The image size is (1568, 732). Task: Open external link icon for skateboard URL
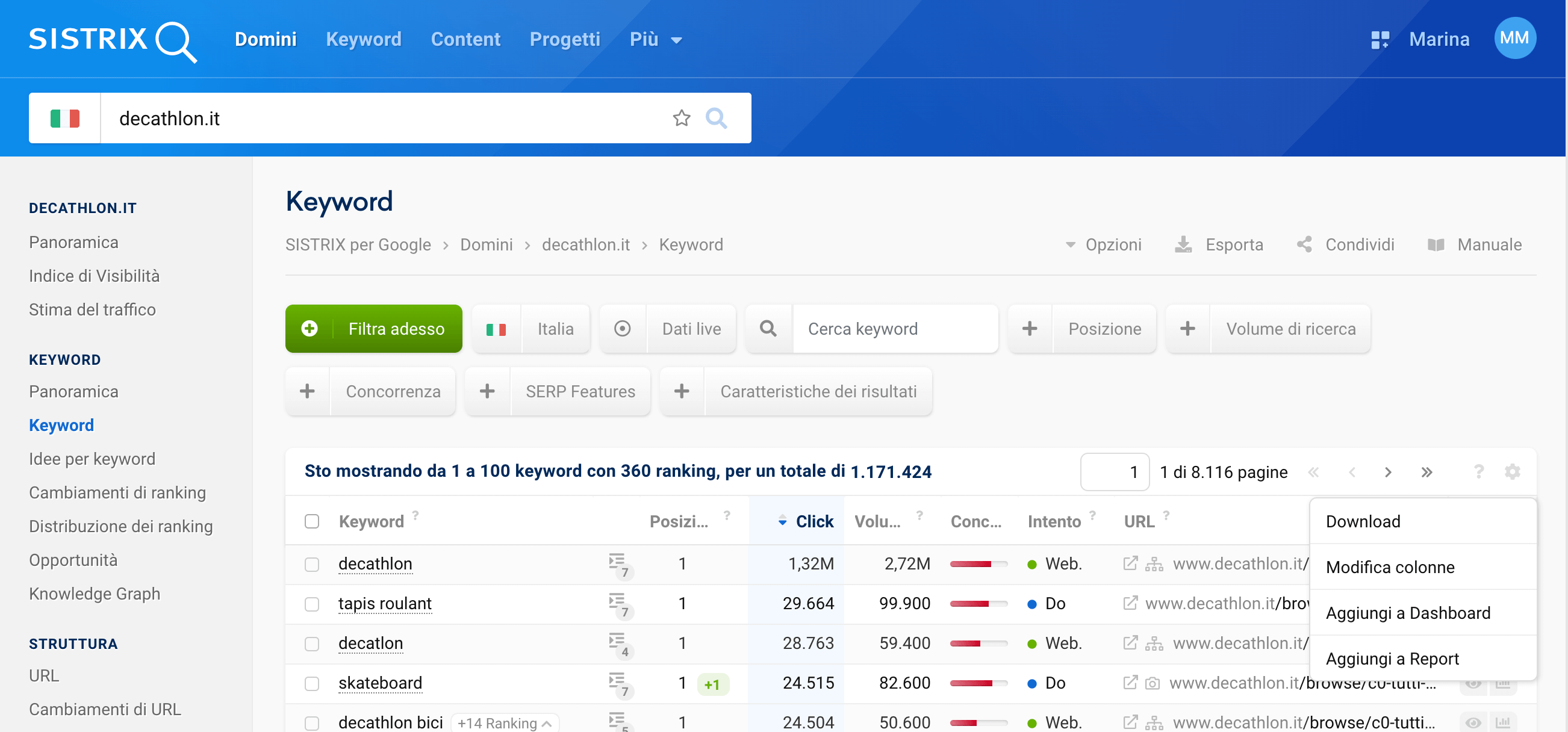1130,683
